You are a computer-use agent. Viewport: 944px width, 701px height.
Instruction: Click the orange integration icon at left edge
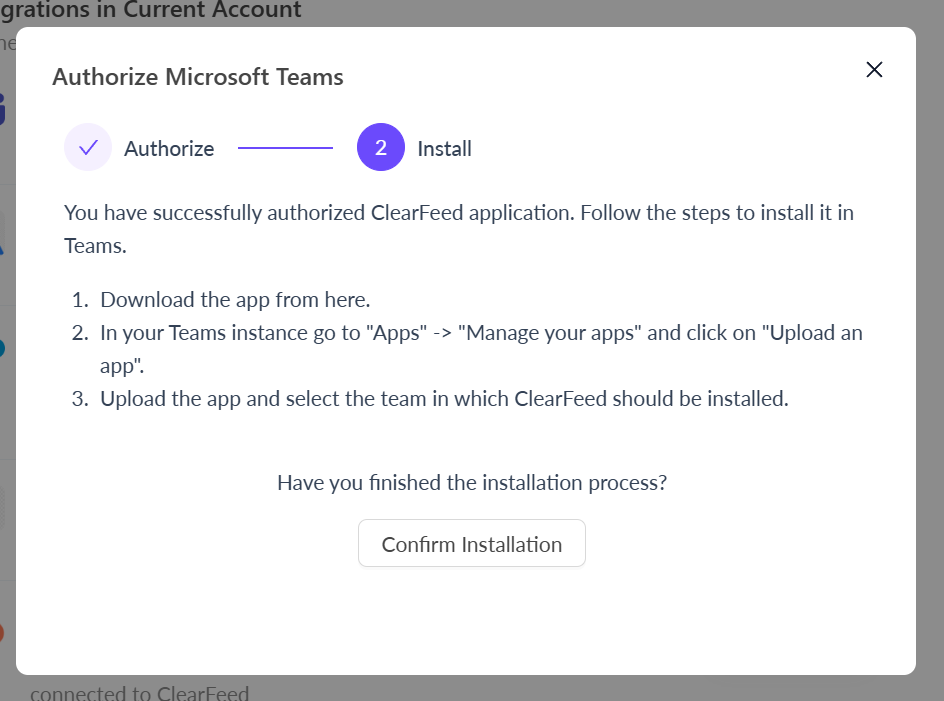click(x=3, y=632)
